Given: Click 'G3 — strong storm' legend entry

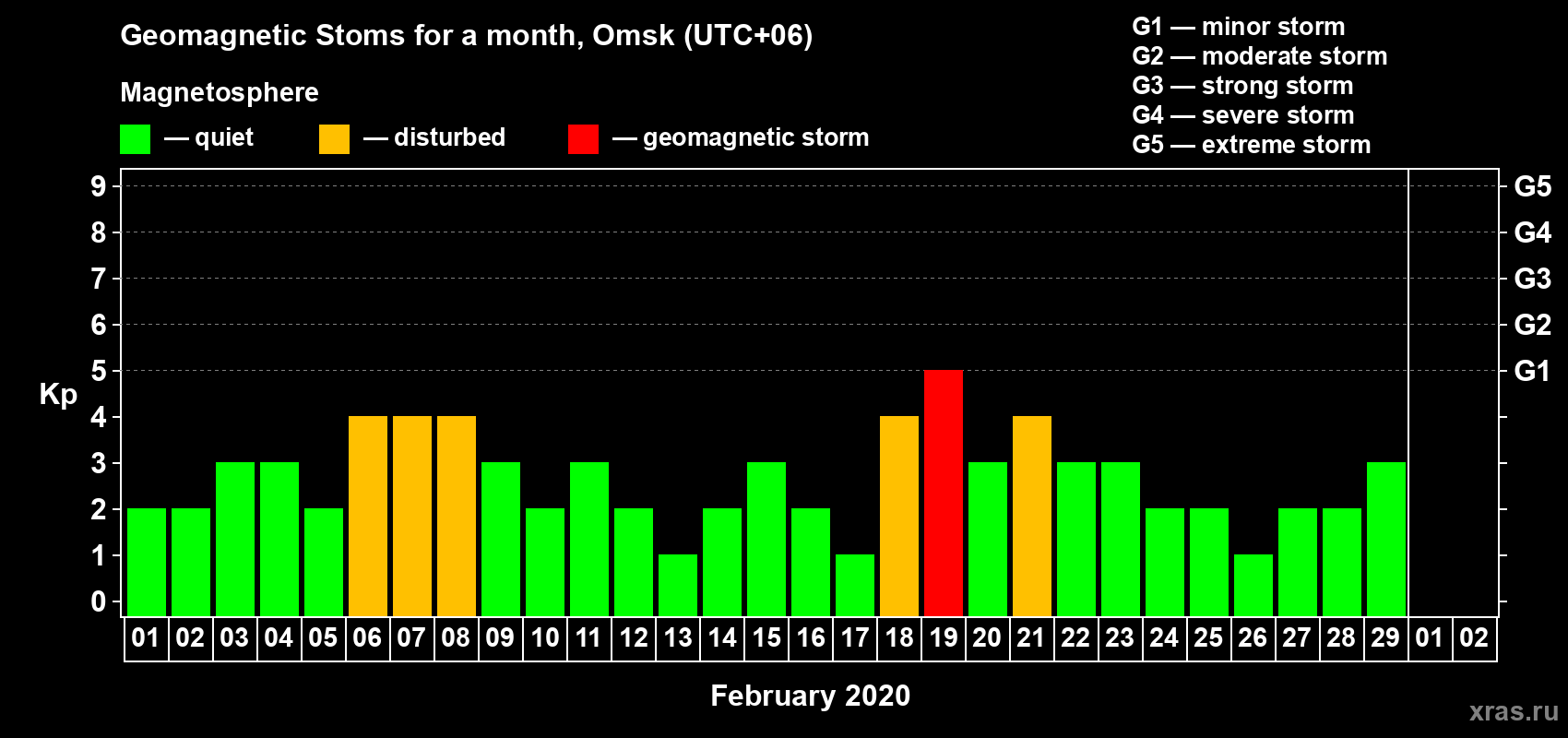Looking at the screenshot, I should point(1242,86).
